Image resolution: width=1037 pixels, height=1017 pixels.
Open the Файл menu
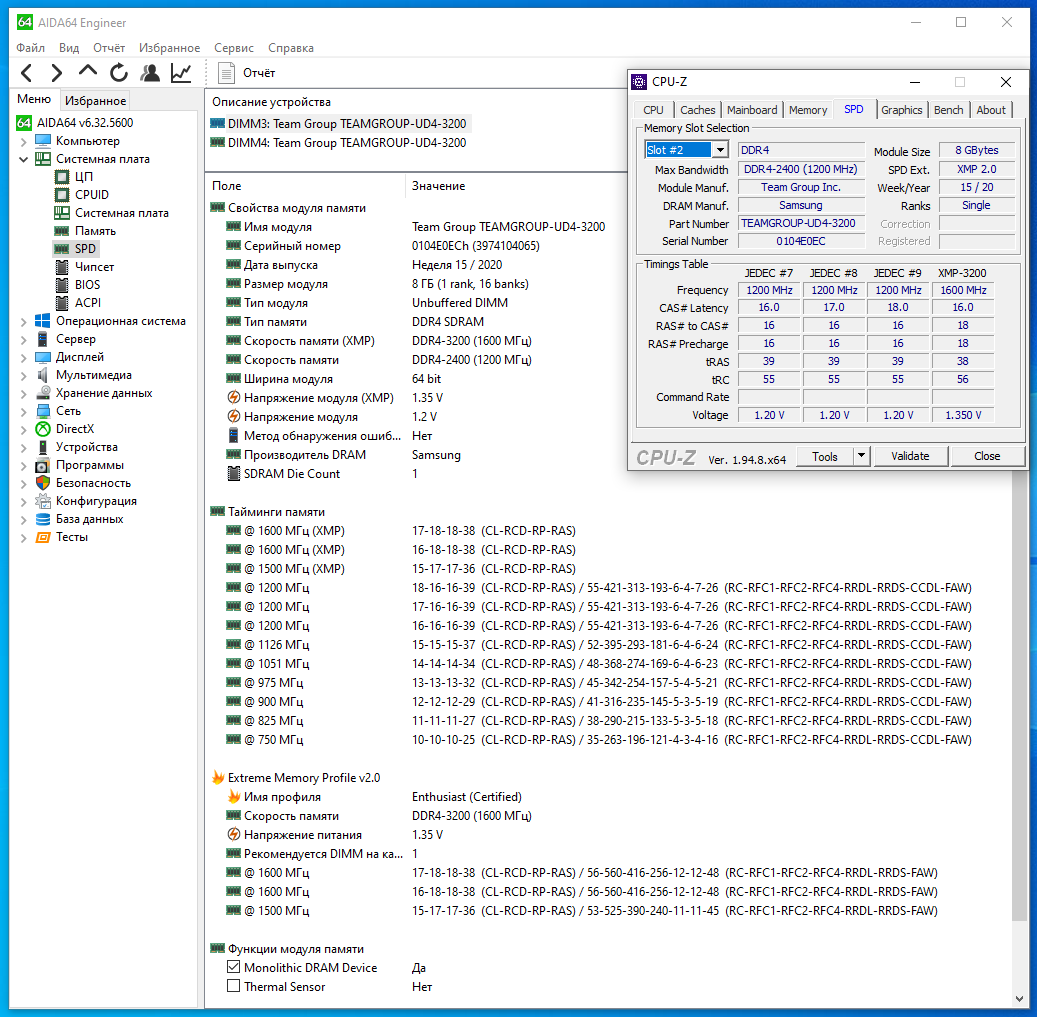click(30, 48)
